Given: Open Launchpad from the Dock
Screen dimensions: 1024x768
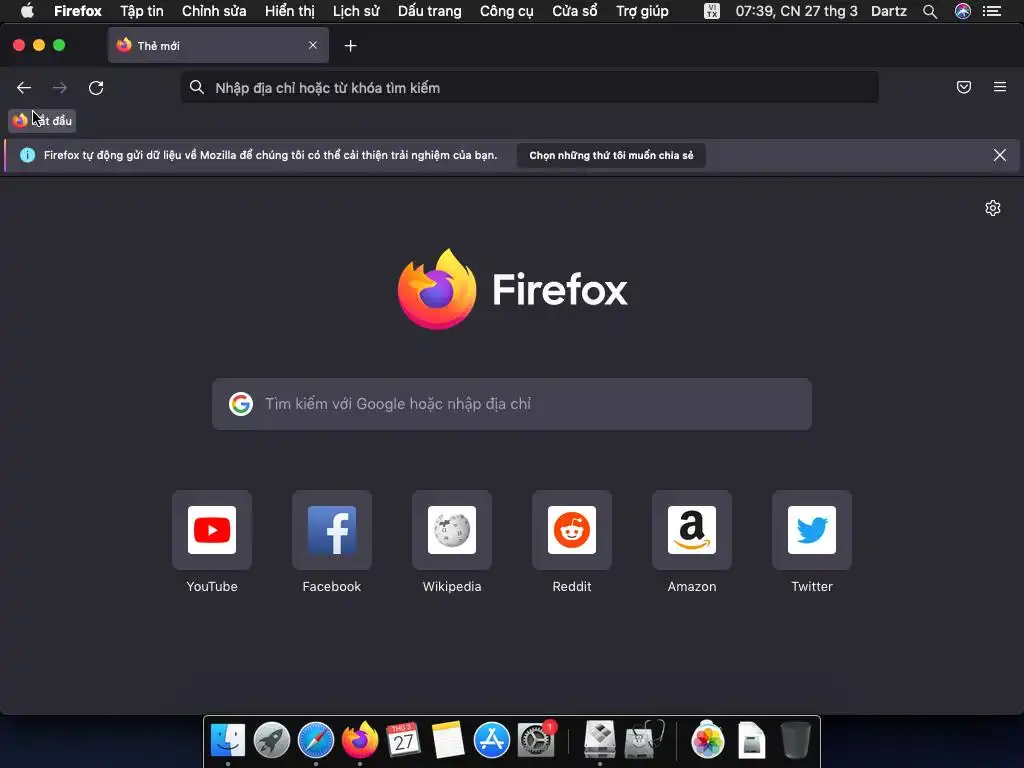Looking at the screenshot, I should [272, 740].
